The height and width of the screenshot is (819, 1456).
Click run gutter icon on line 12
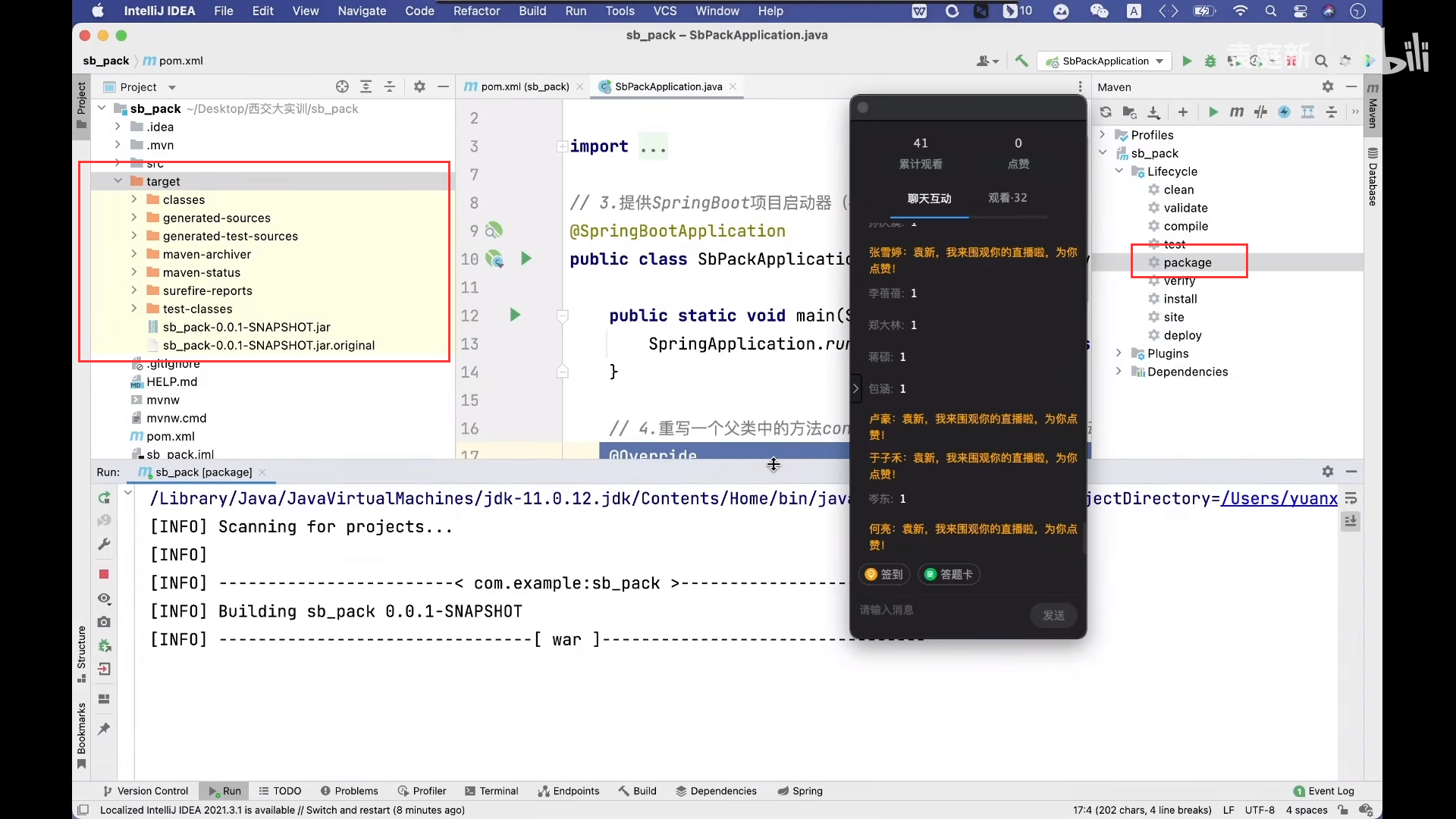[x=515, y=315]
